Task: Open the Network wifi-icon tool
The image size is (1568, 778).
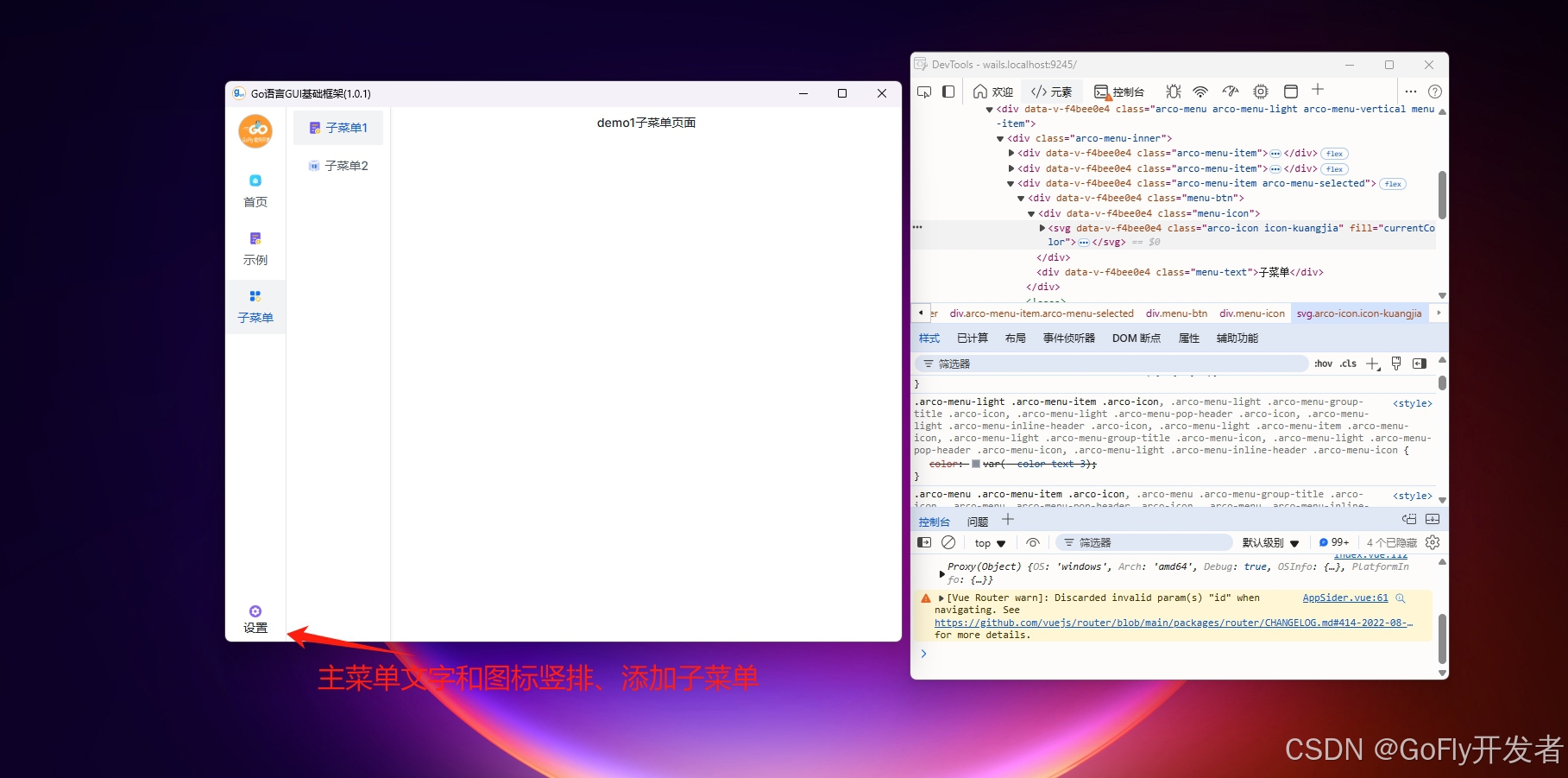Action: [1200, 92]
